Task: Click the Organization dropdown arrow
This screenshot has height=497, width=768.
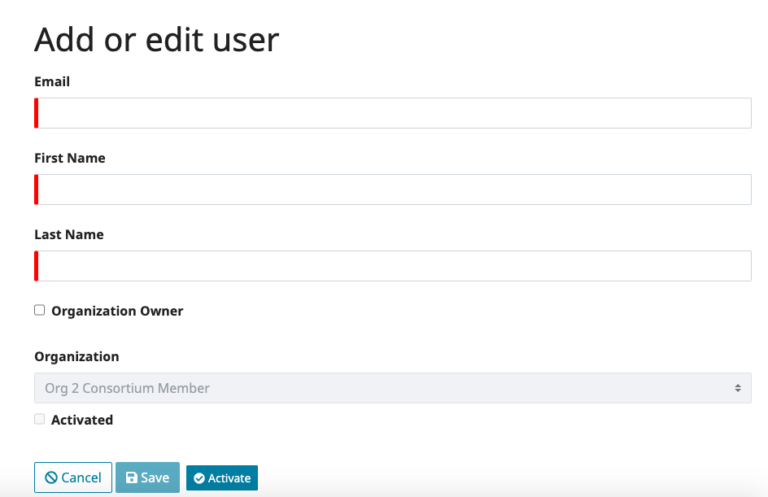Action: tap(737, 388)
